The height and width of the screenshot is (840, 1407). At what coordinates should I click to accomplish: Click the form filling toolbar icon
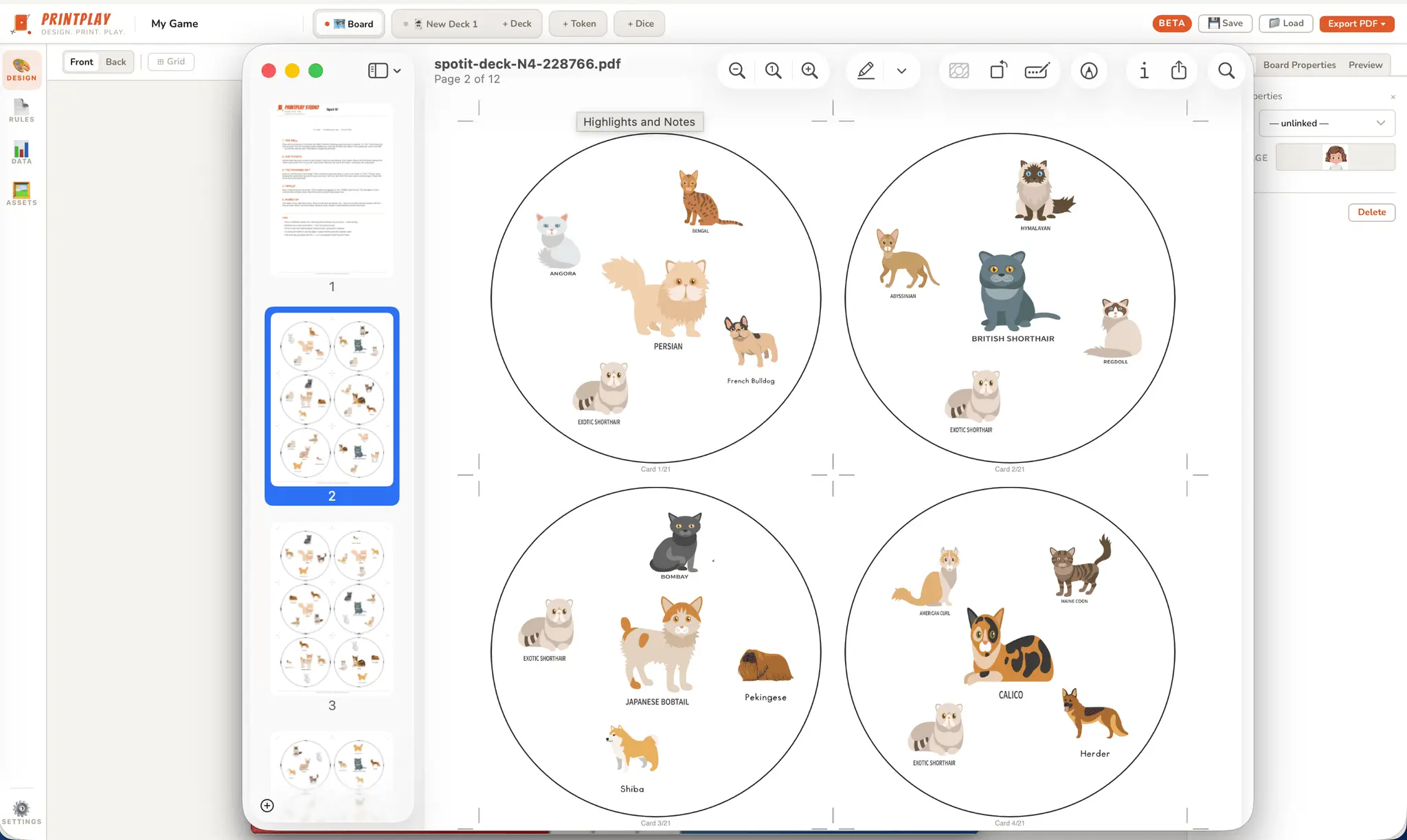point(1037,71)
